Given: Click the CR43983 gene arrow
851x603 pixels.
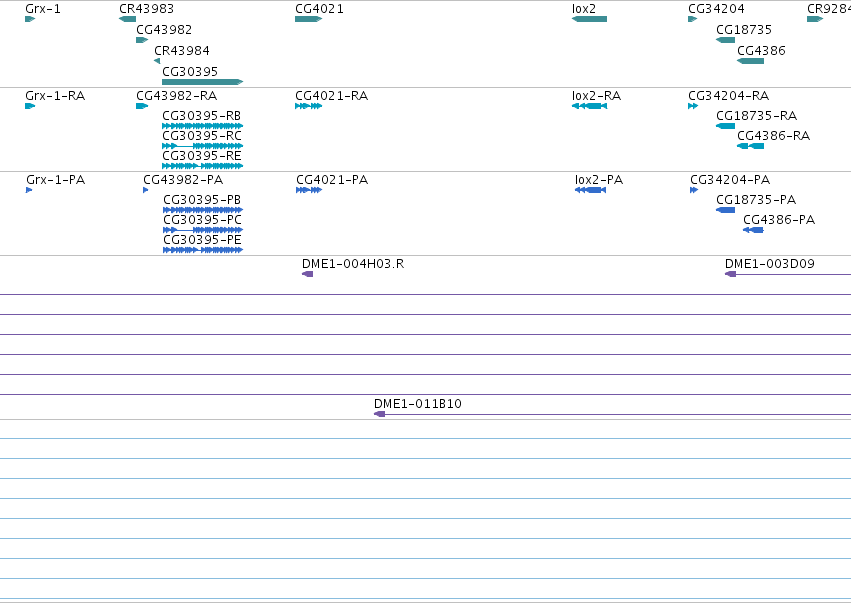Looking at the screenshot, I should (x=128, y=19).
